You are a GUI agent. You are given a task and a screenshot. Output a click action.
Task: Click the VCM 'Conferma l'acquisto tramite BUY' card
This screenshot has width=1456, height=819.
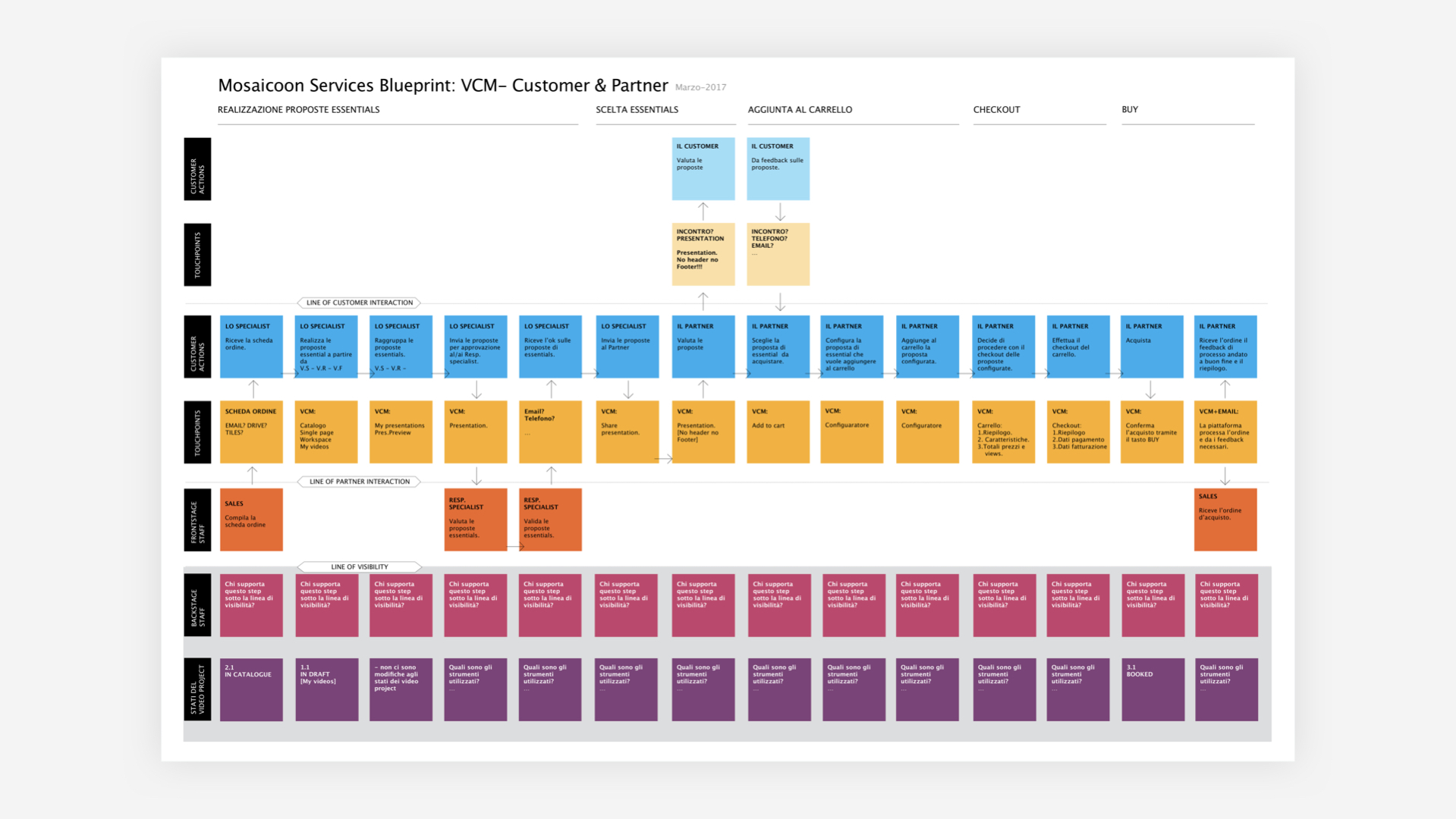[1152, 431]
